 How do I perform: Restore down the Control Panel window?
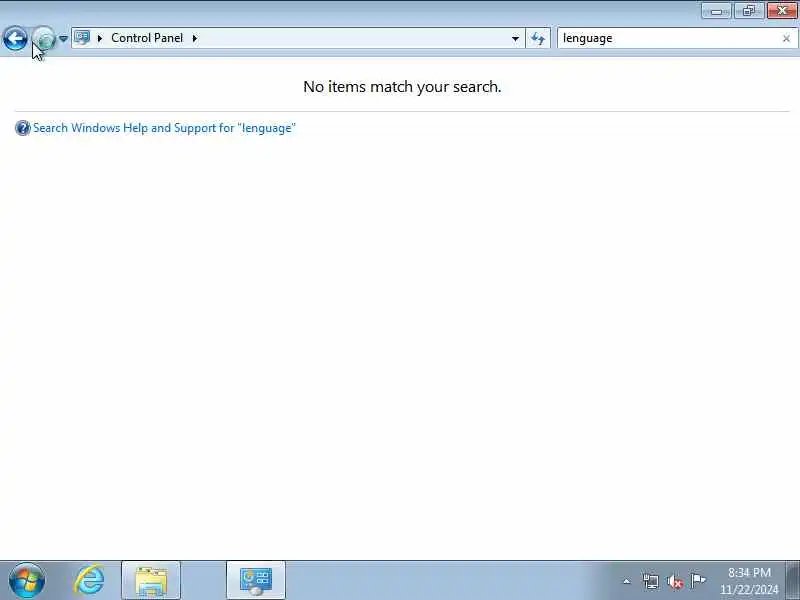pyautogui.click(x=748, y=11)
